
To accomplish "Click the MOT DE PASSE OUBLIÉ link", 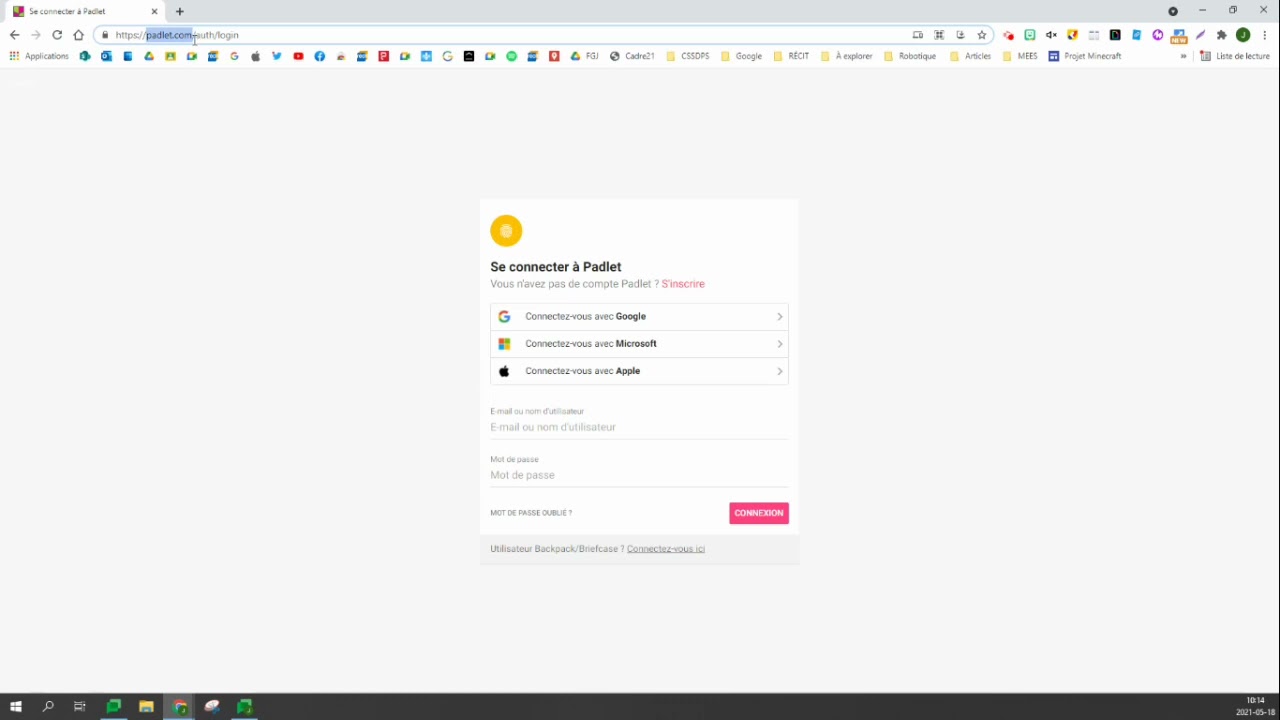I will coord(531,513).
